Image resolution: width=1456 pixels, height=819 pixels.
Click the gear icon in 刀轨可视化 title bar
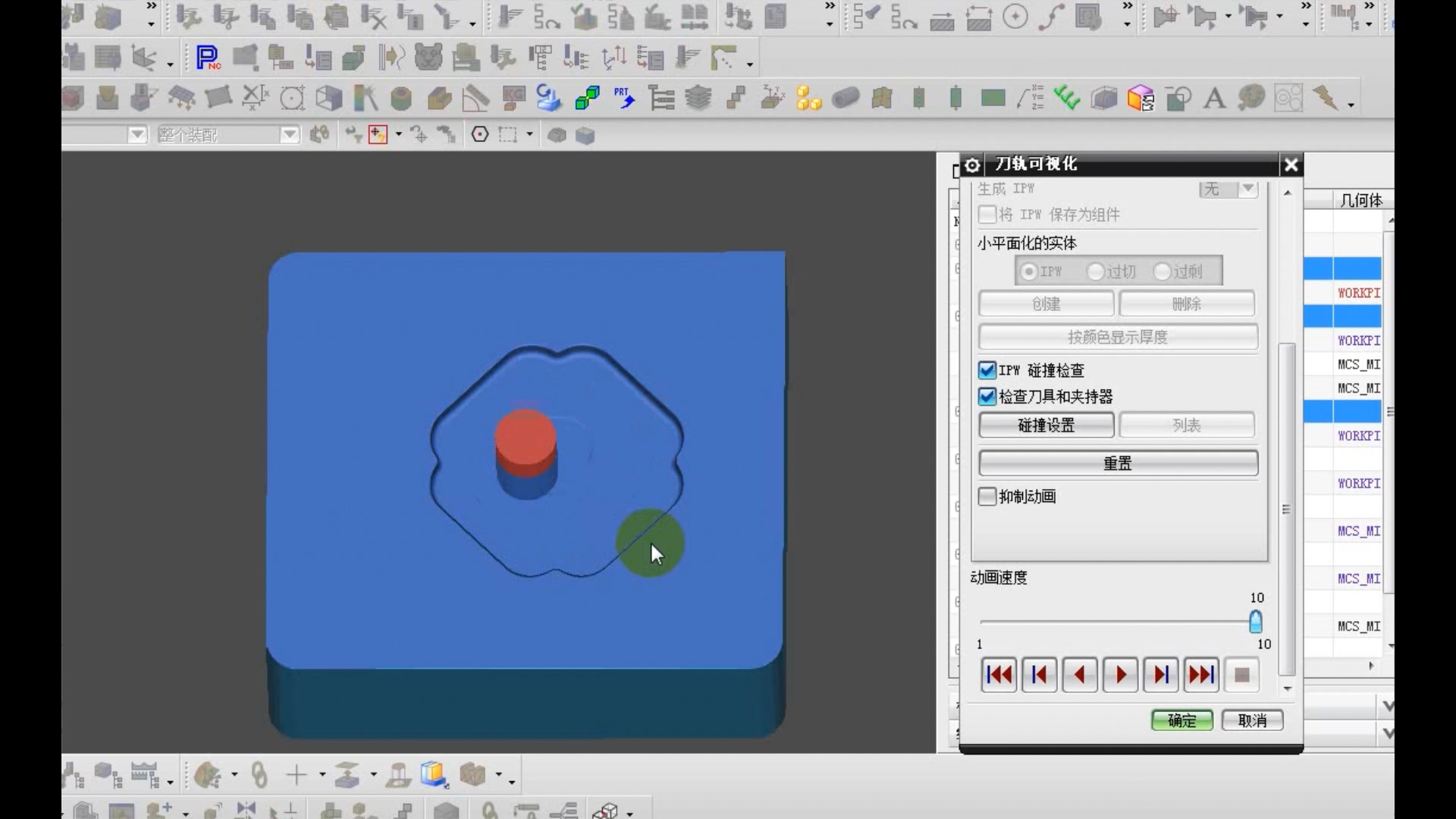click(x=972, y=165)
